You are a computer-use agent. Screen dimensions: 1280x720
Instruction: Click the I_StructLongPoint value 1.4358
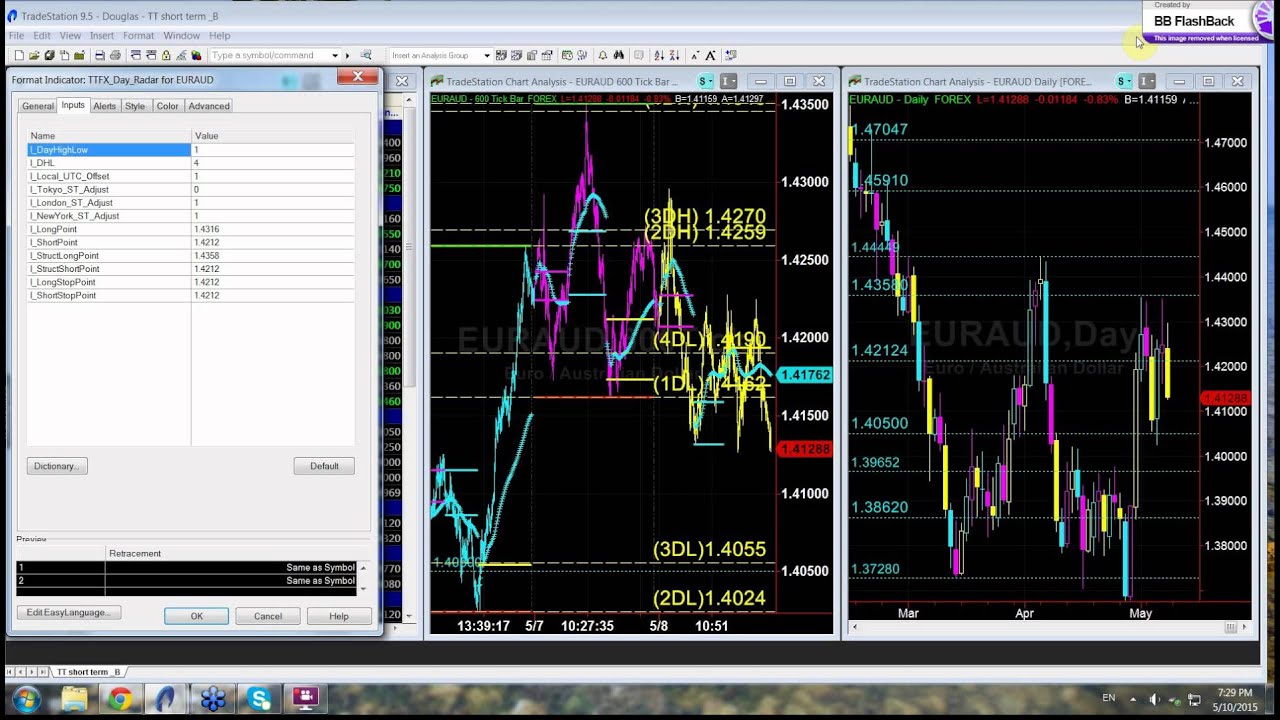click(x=207, y=256)
